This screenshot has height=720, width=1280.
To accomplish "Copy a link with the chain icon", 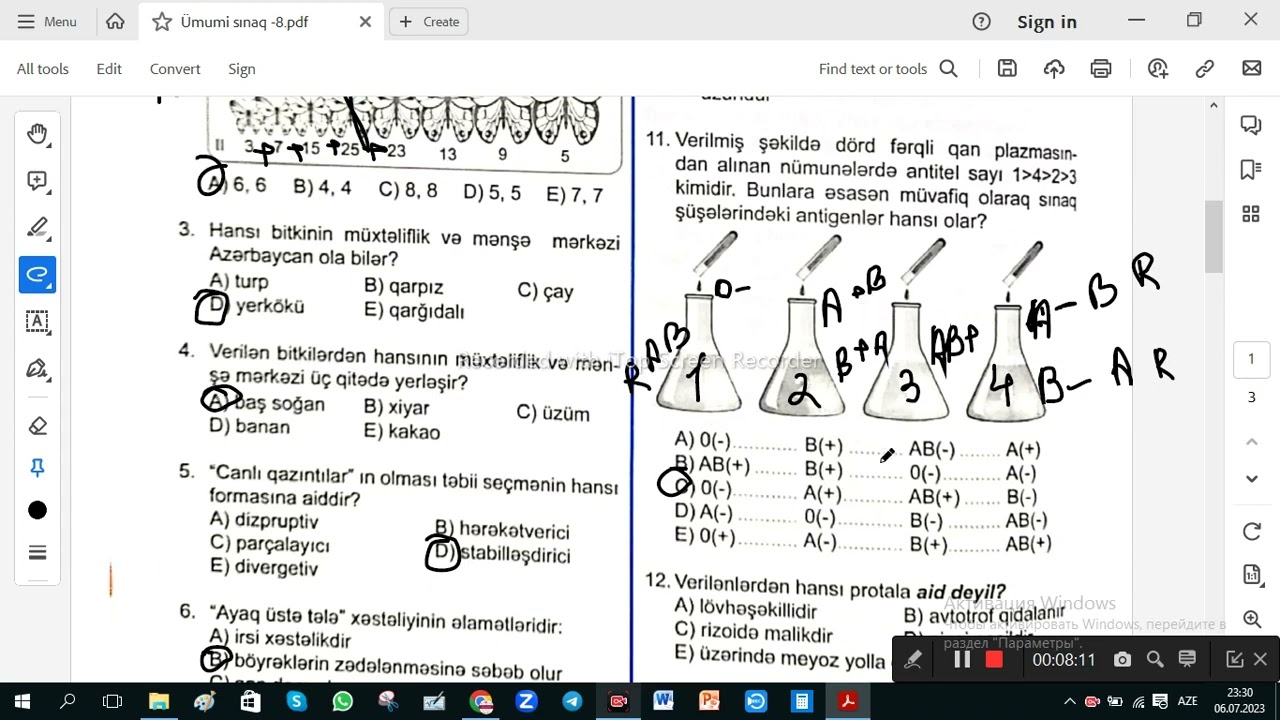I will coord(1205,68).
